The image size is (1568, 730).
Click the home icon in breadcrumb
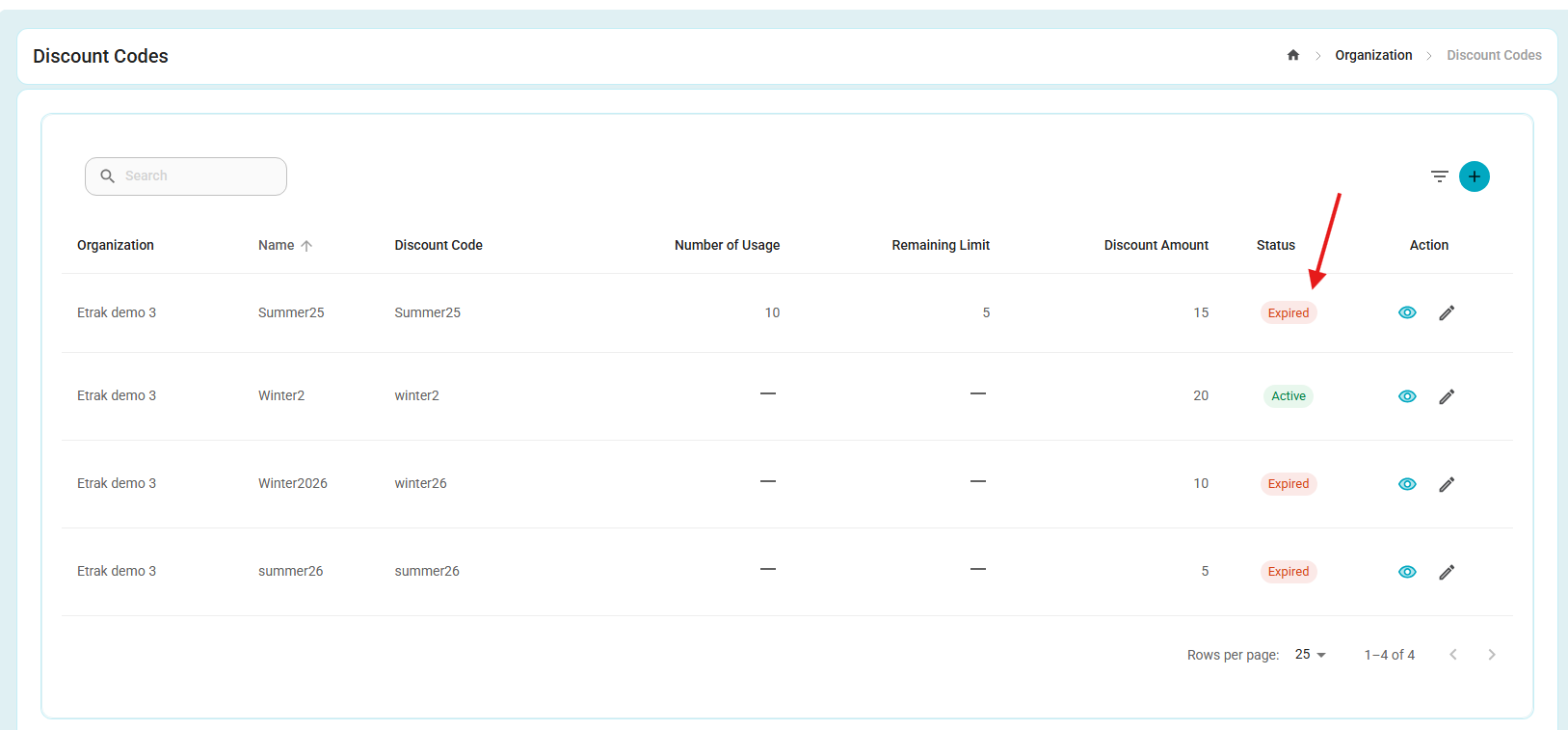pyautogui.click(x=1293, y=55)
